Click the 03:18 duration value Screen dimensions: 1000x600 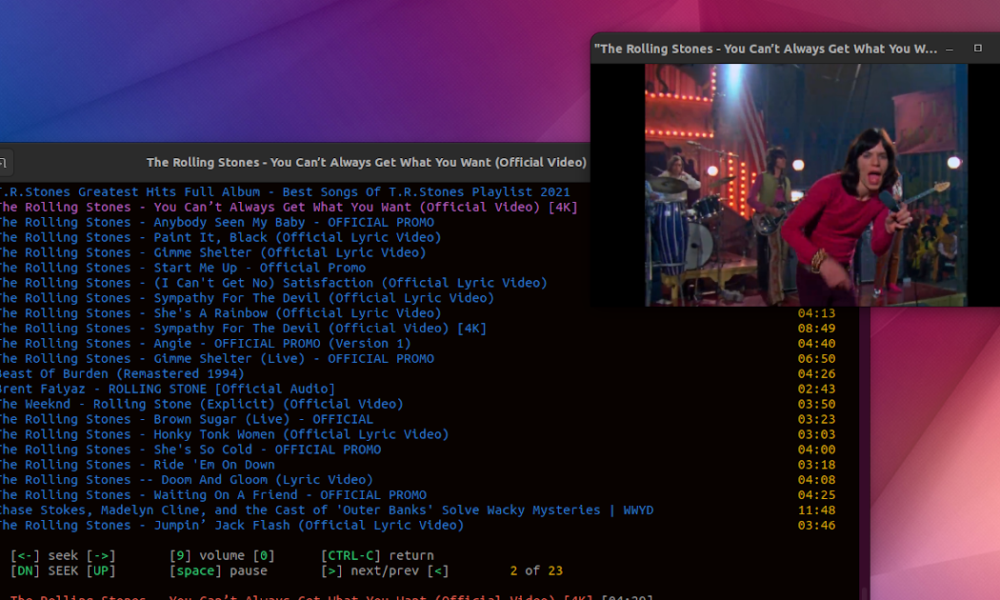[816, 465]
